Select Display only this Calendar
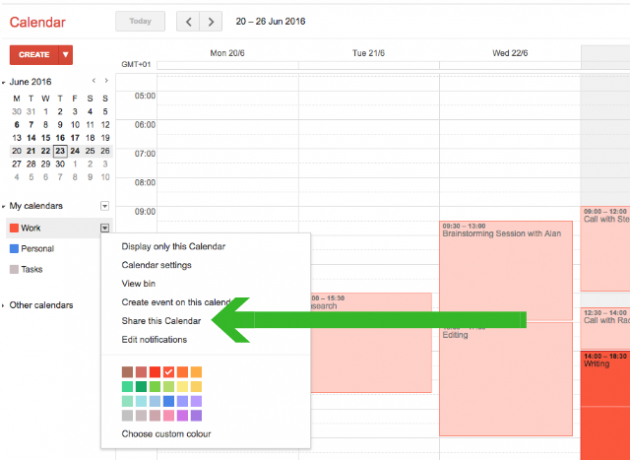630x460 pixels. (173, 246)
